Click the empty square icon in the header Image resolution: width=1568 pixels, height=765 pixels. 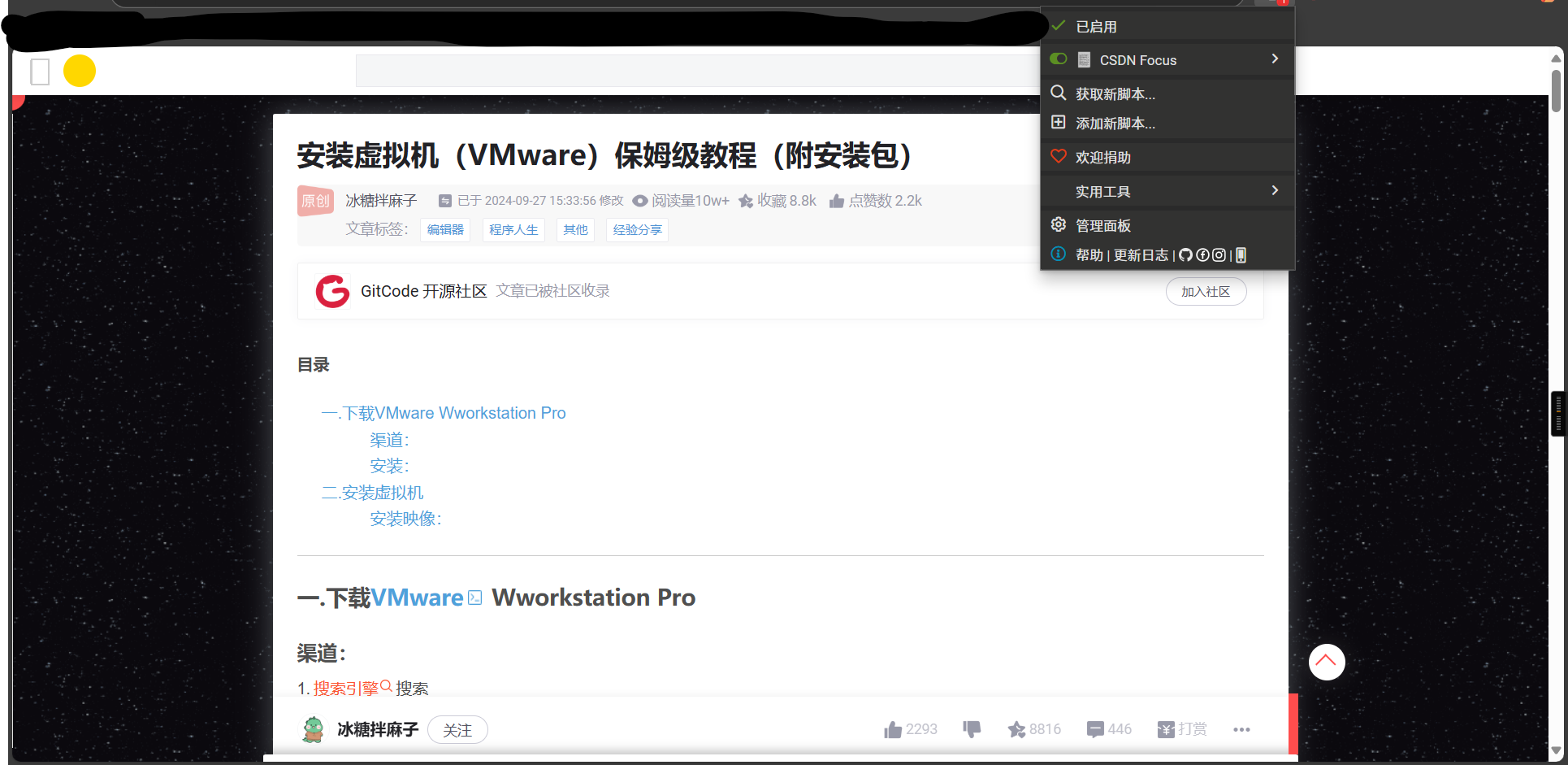pos(40,72)
